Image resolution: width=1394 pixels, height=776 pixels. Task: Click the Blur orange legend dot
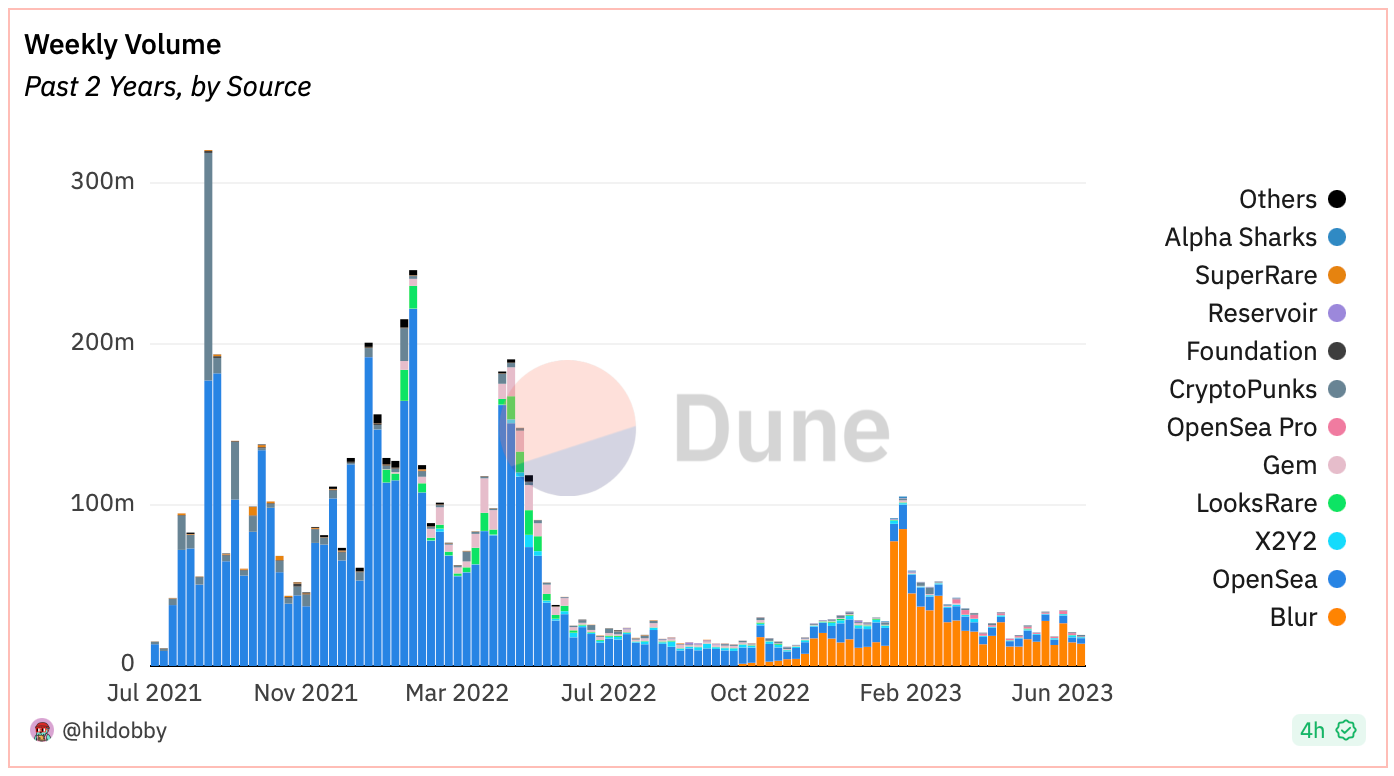(1336, 617)
